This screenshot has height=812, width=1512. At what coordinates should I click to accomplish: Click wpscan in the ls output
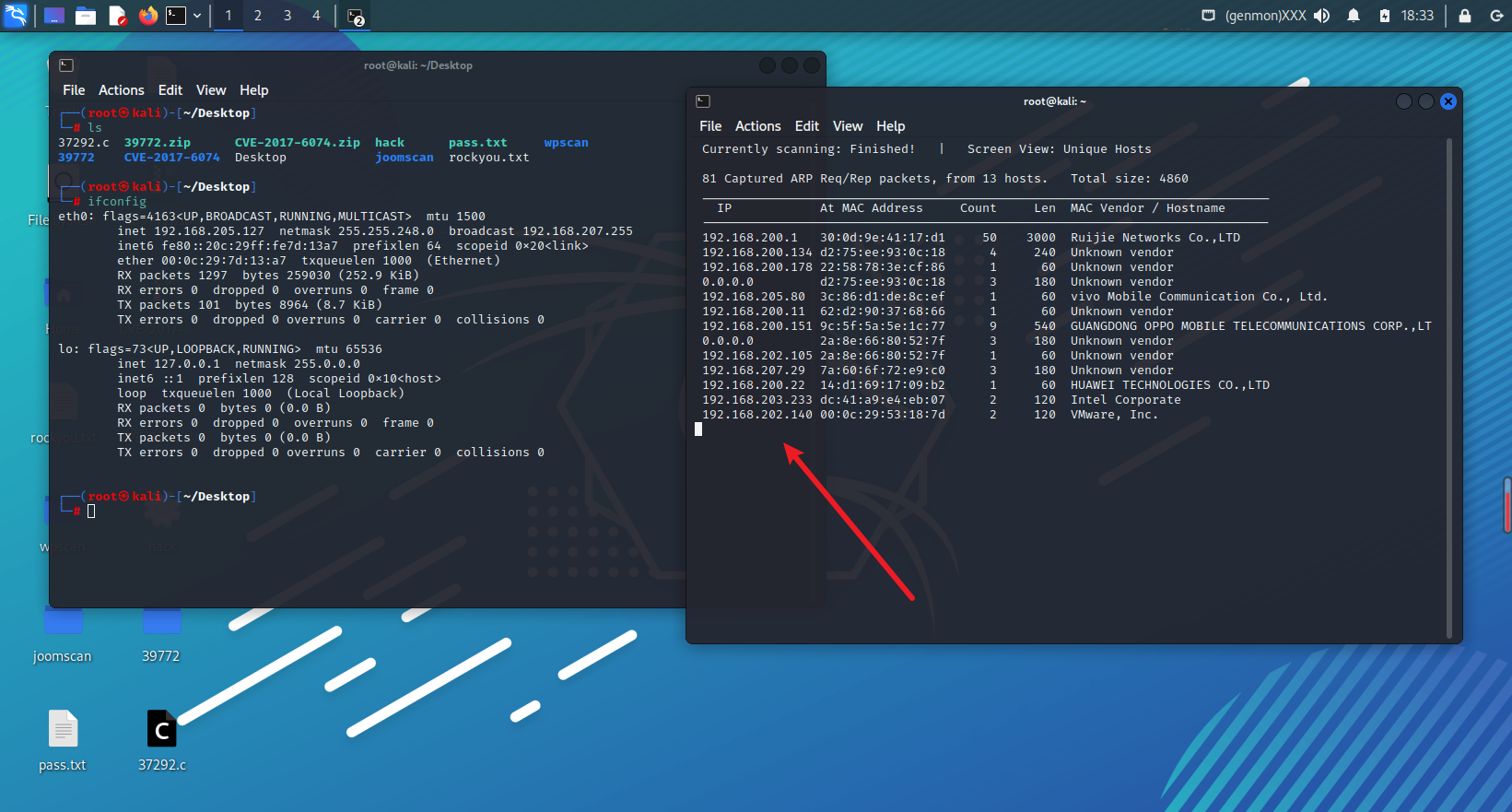[x=567, y=143]
